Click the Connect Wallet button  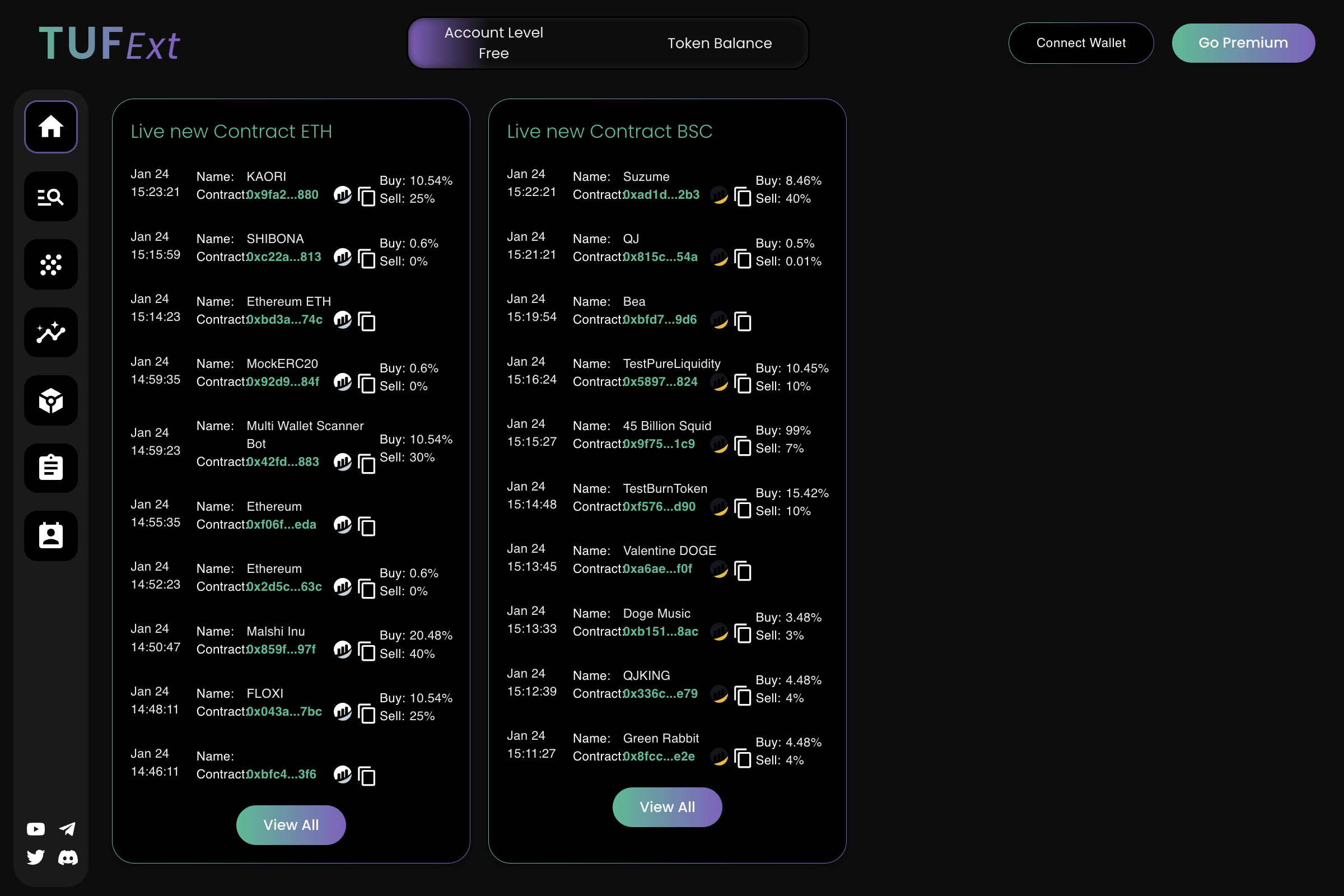pos(1080,43)
